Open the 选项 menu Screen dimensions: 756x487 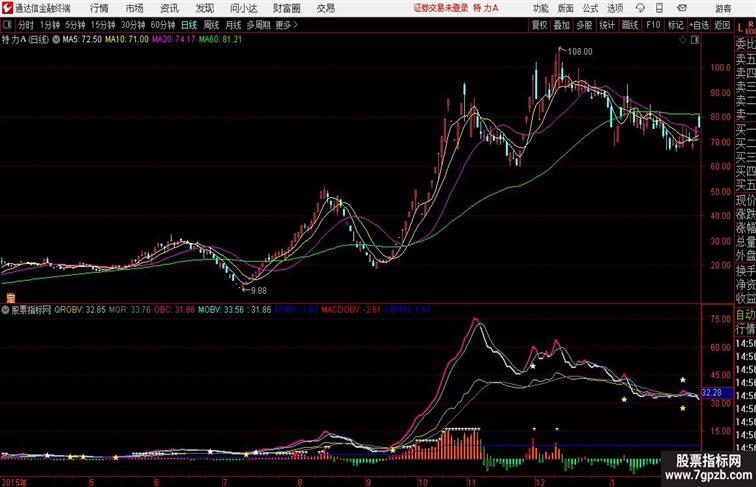click(x=615, y=8)
